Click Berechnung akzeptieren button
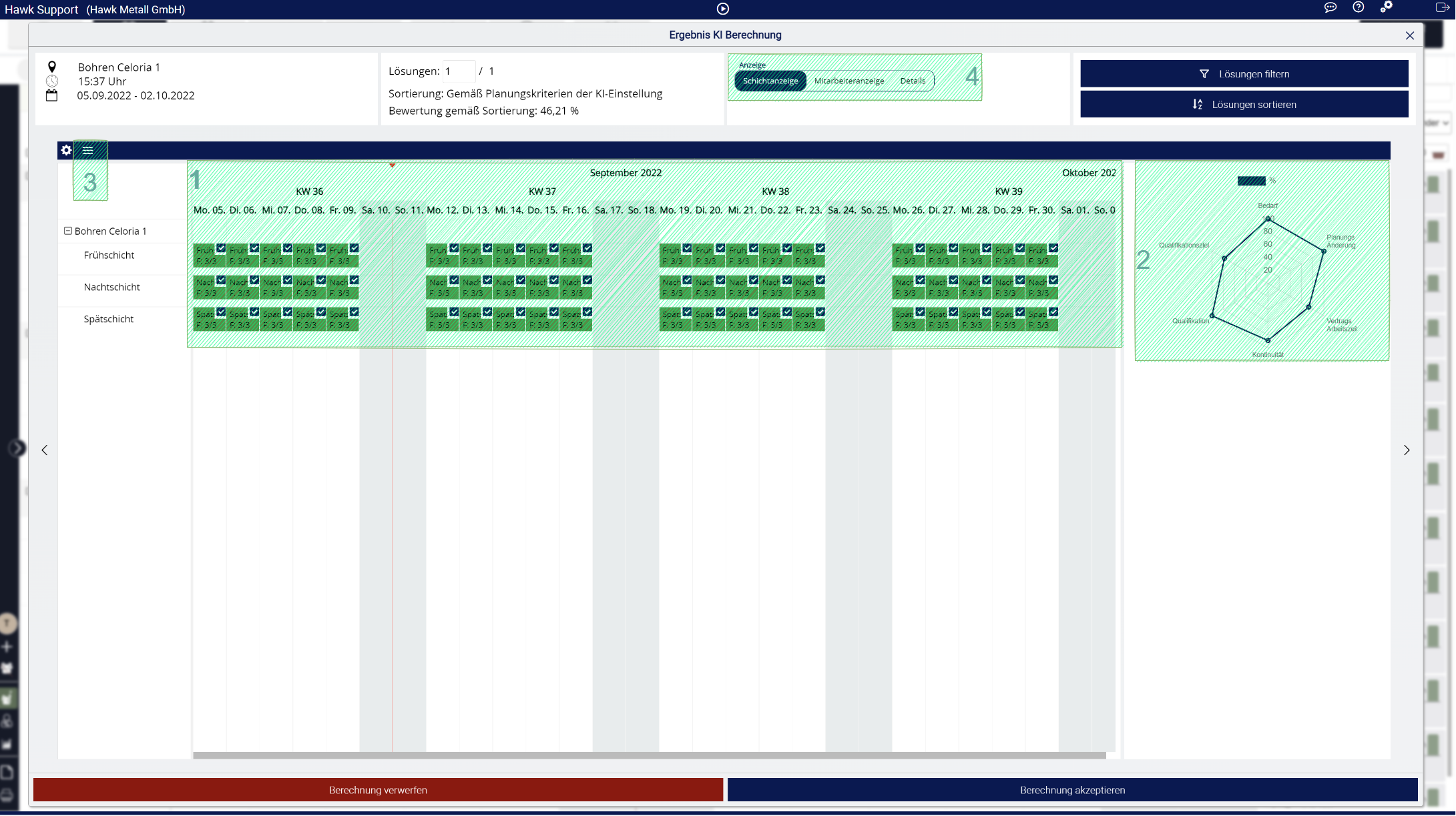This screenshot has width=1456, height=816. [1072, 790]
